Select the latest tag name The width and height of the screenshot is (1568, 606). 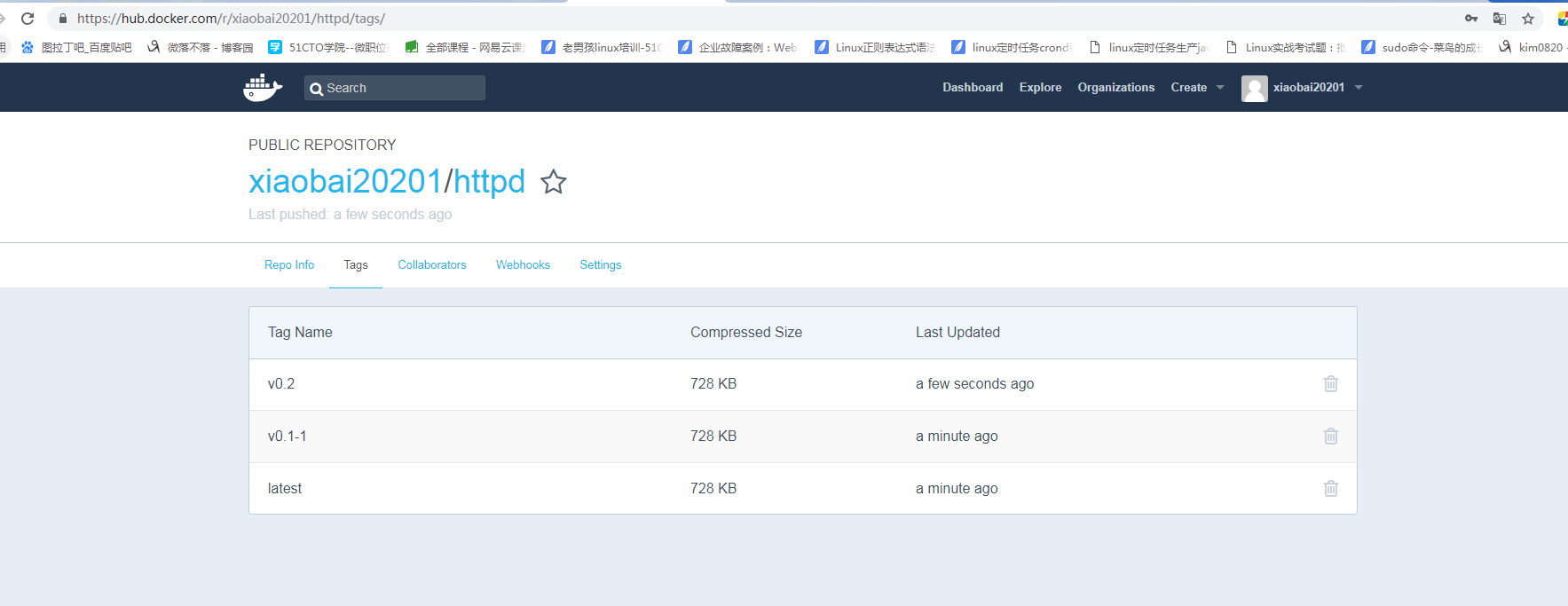pos(285,489)
